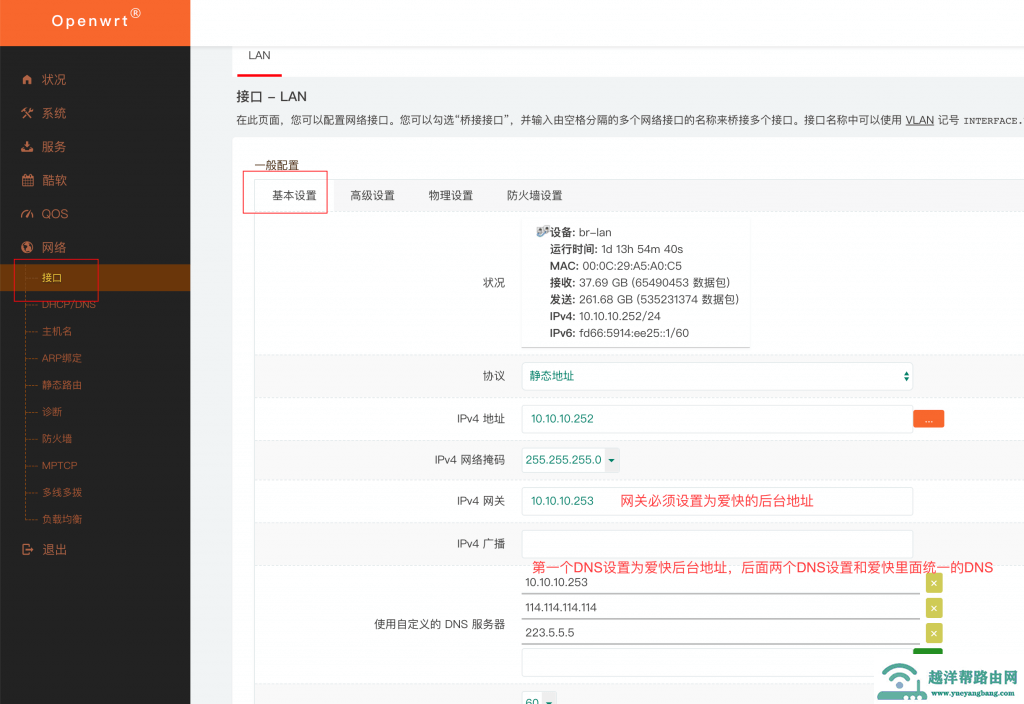Image resolution: width=1024 pixels, height=704 pixels.
Task: Open the 诊断 page
Action: point(52,411)
